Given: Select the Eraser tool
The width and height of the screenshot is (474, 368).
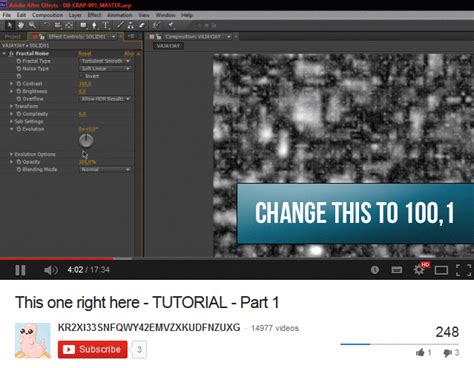Looking at the screenshot, I should [x=142, y=25].
